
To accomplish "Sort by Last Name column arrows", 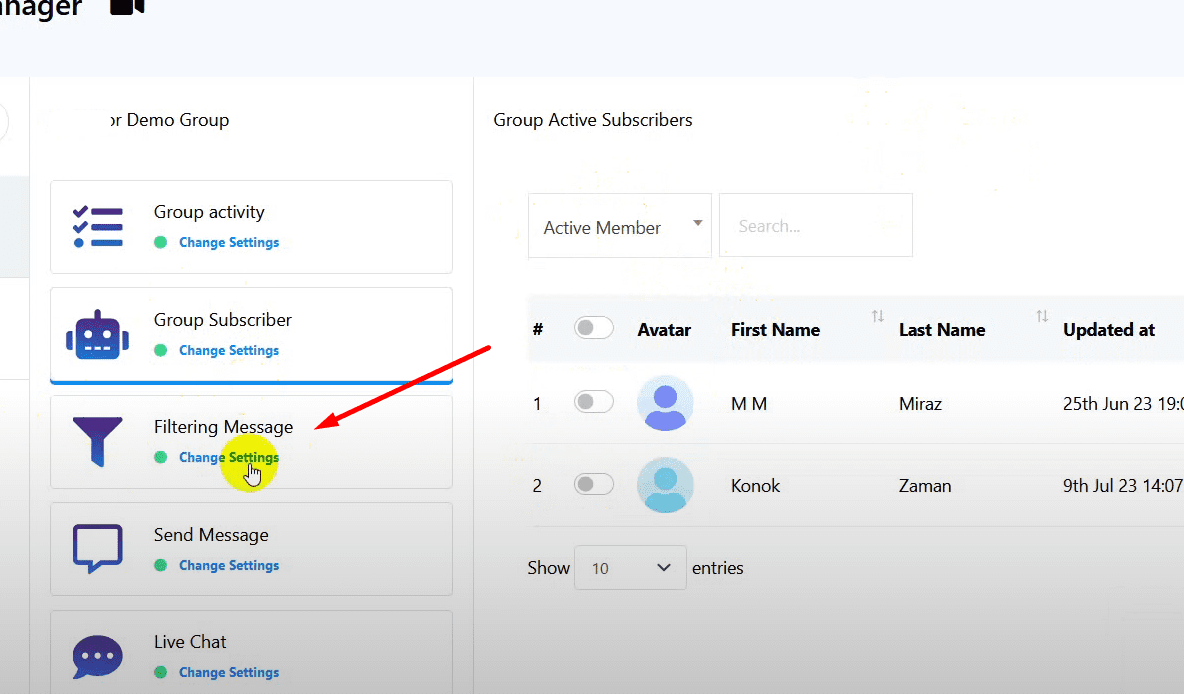I will point(1042,317).
